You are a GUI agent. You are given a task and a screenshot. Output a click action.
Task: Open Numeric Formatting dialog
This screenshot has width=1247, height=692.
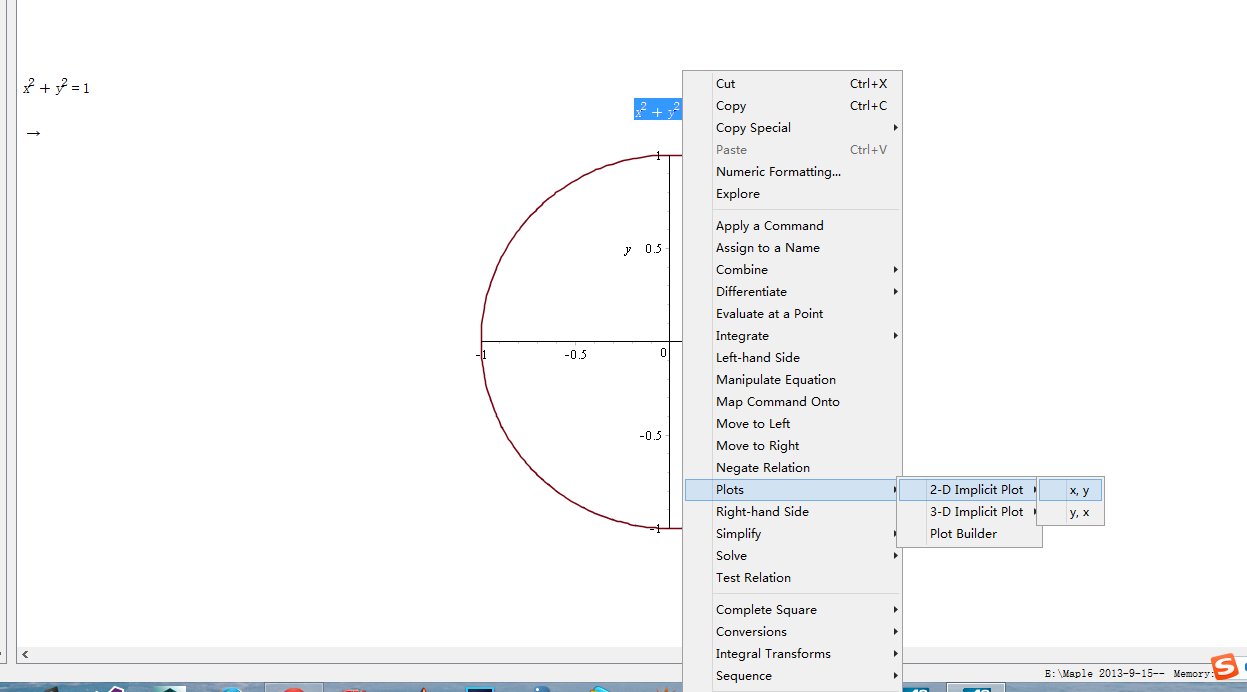click(778, 172)
